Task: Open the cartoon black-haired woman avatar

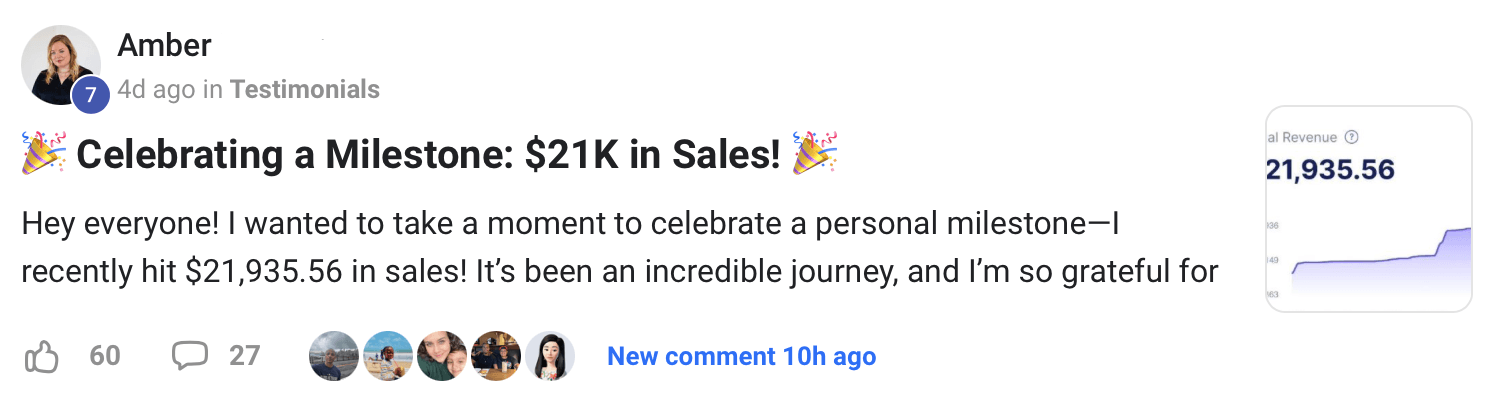Action: pos(550,356)
